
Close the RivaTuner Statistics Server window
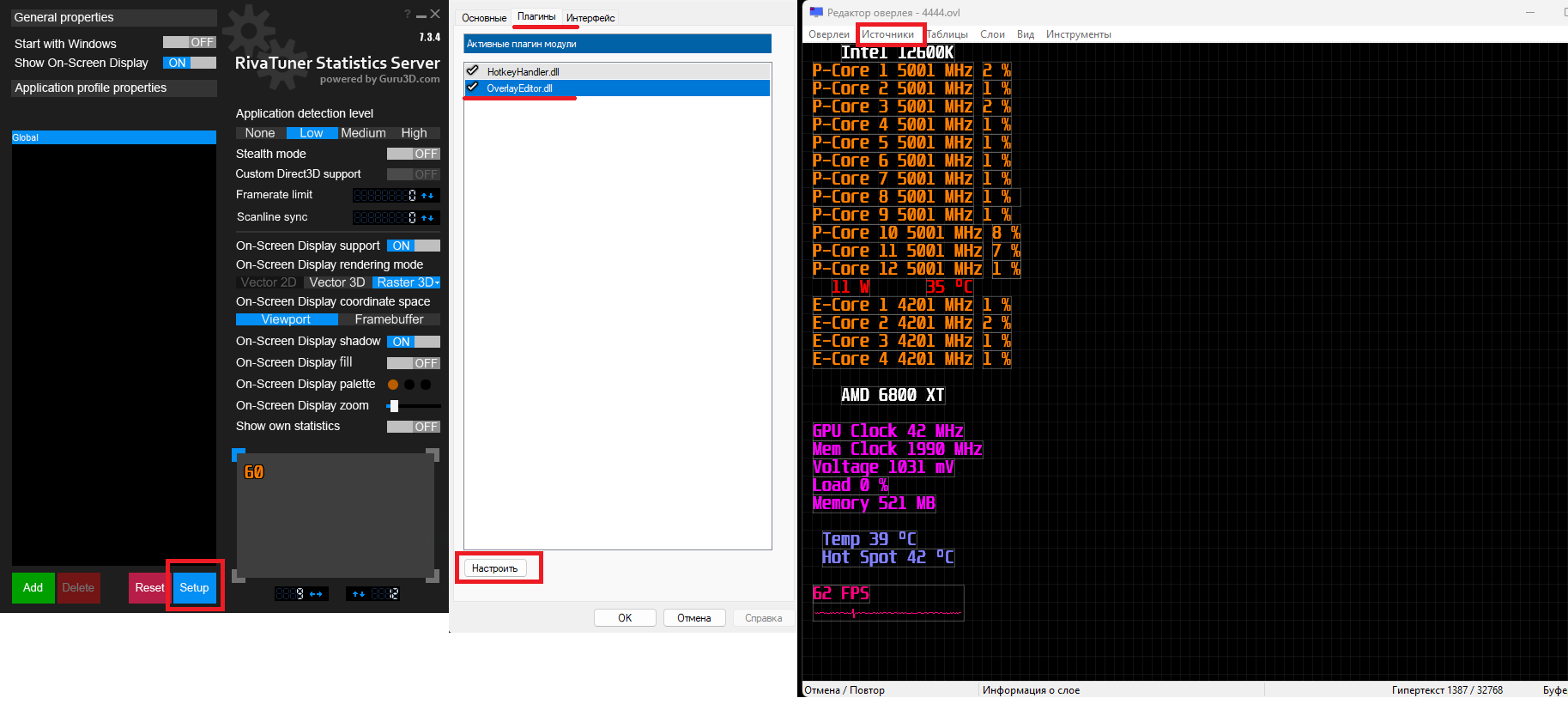click(x=435, y=14)
